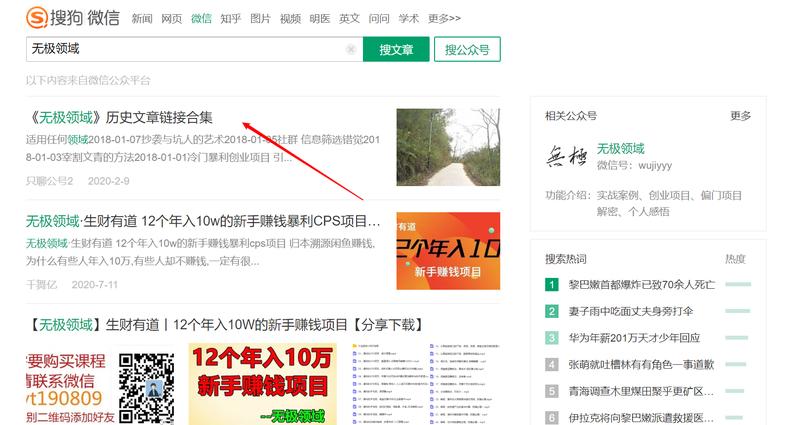Click 更多 in the 相关公众号 panel
The height and width of the screenshot is (425, 800).
(740, 116)
